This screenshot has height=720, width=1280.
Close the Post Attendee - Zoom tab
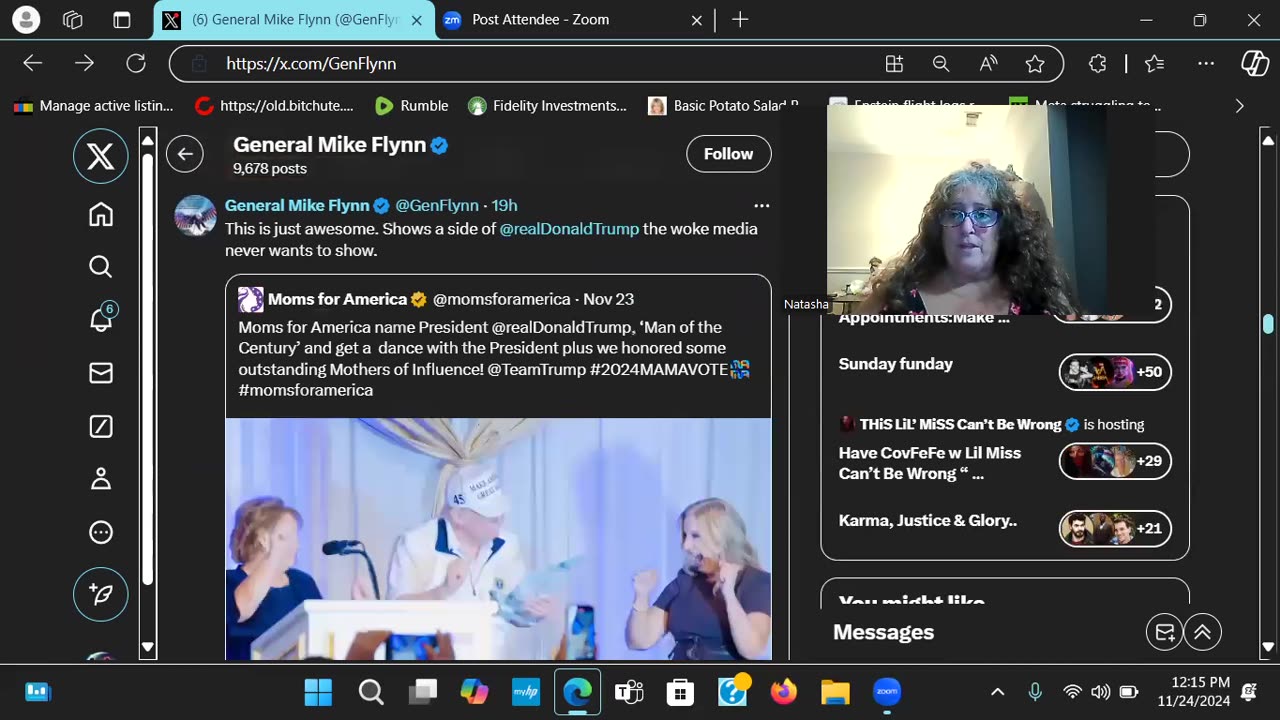tap(697, 20)
